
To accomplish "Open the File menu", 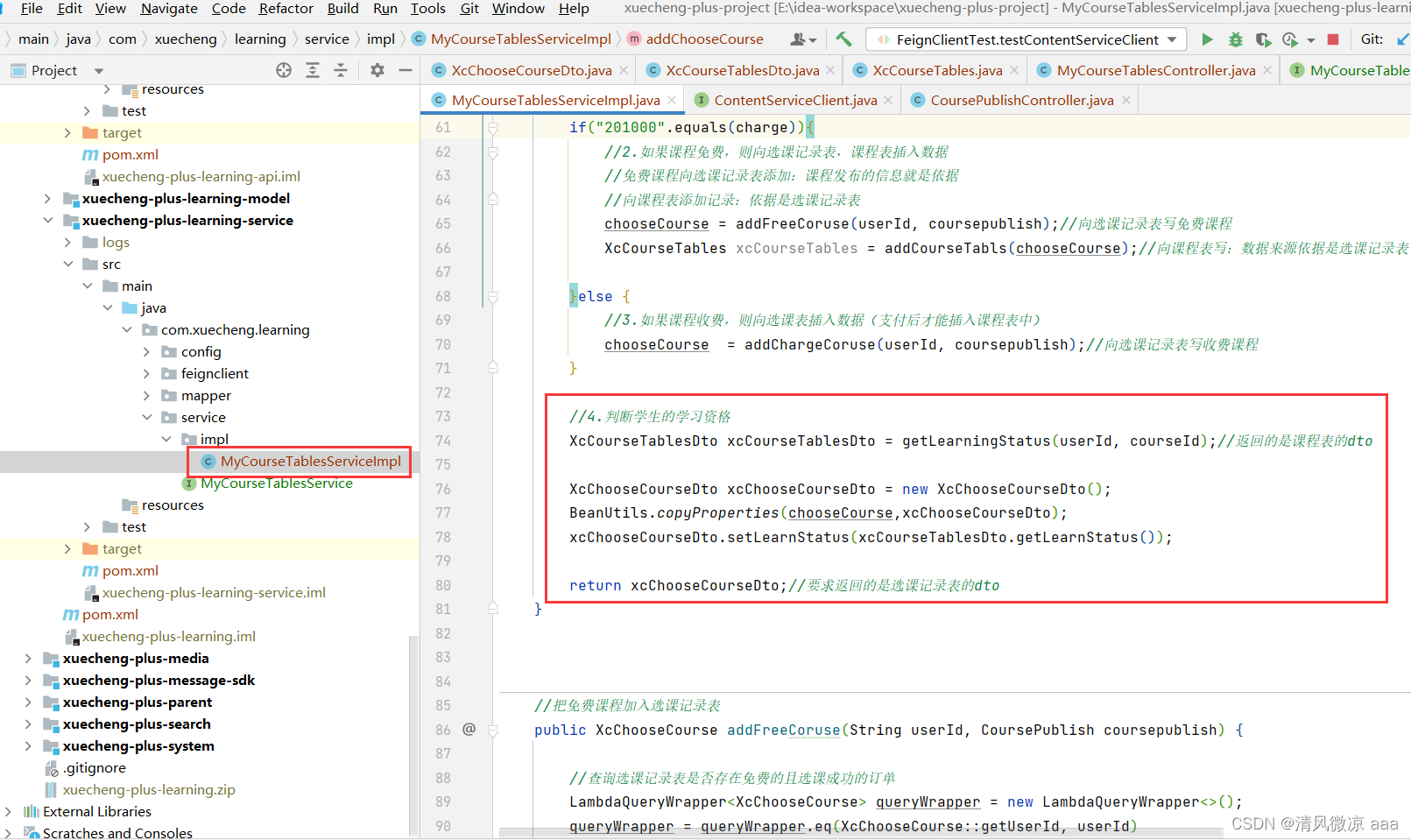I will pos(32,9).
